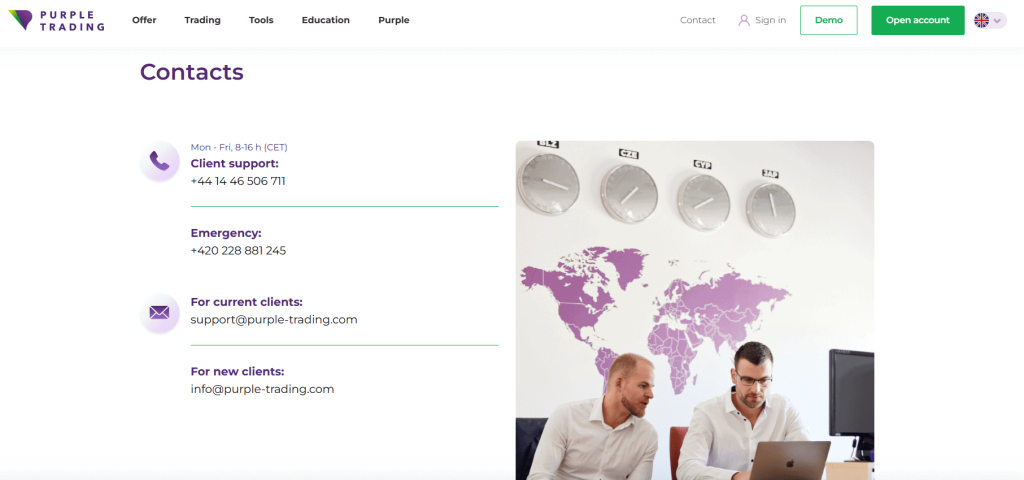Open the Purple menu item
Screen dimensions: 1024x480
[394, 20]
